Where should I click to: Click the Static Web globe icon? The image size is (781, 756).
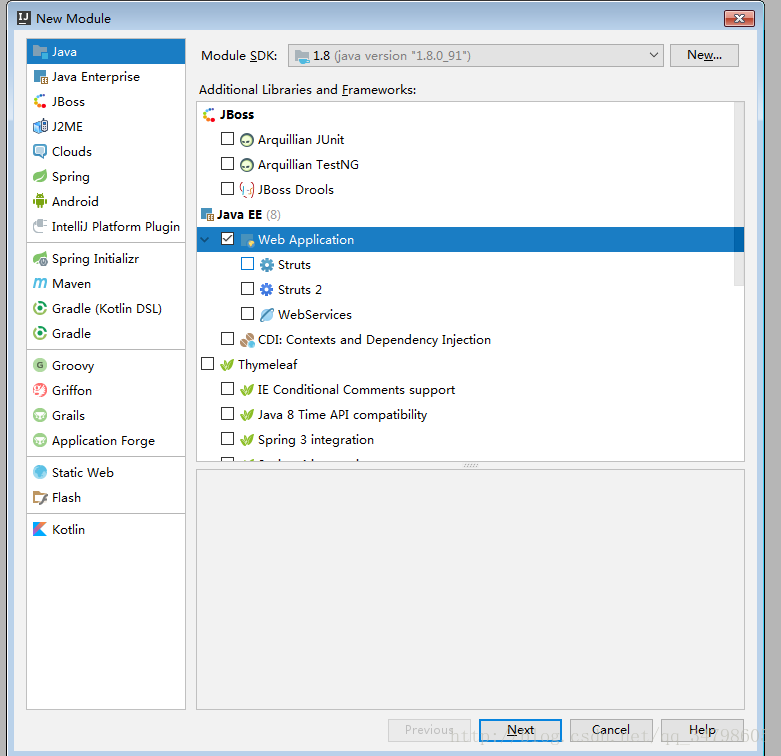[x=40, y=472]
